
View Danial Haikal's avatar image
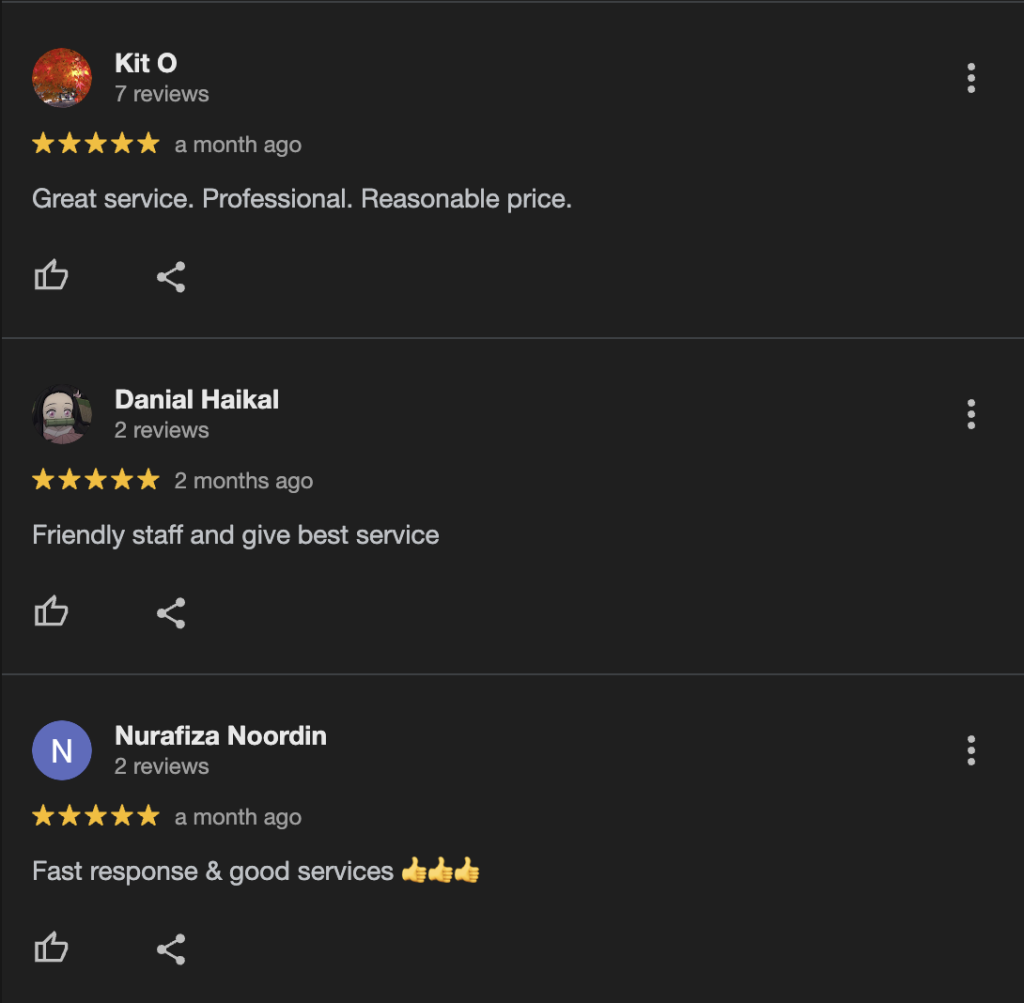tap(62, 414)
